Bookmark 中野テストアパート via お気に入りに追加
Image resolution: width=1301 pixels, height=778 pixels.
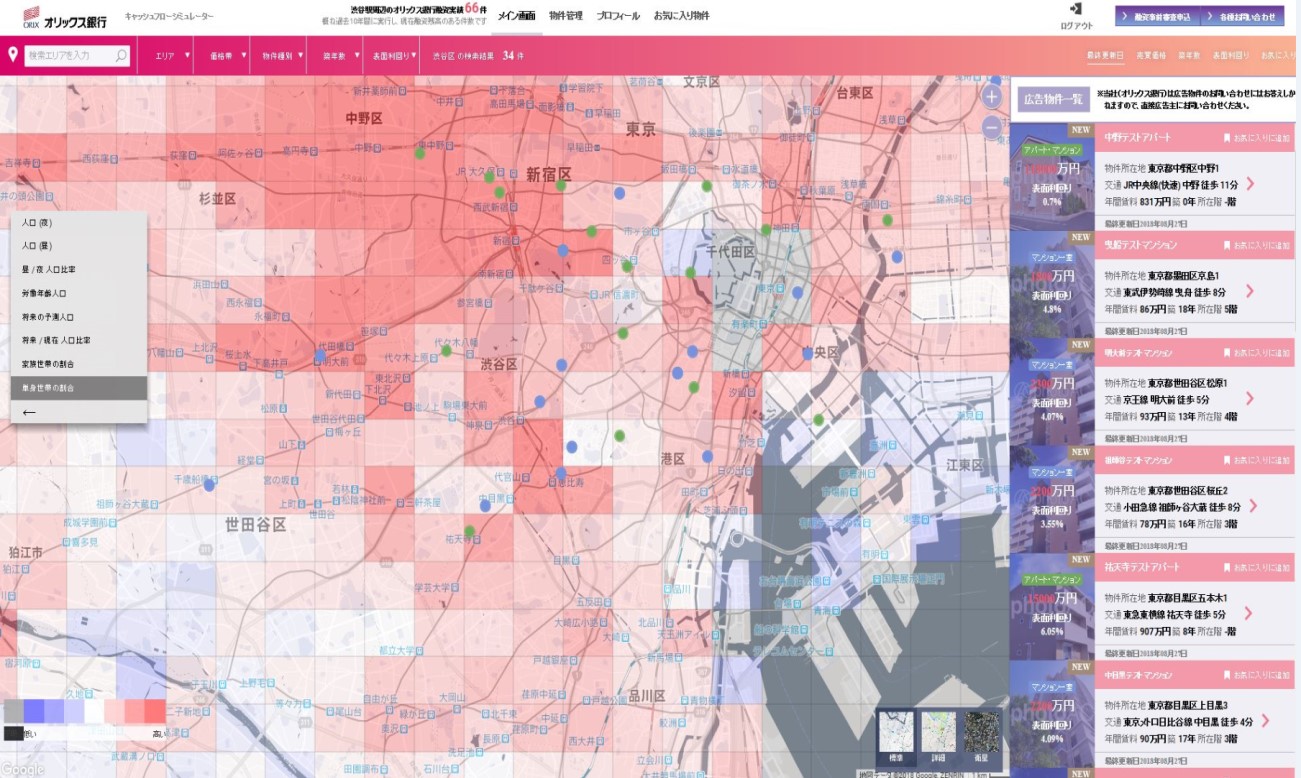click(x=1256, y=137)
